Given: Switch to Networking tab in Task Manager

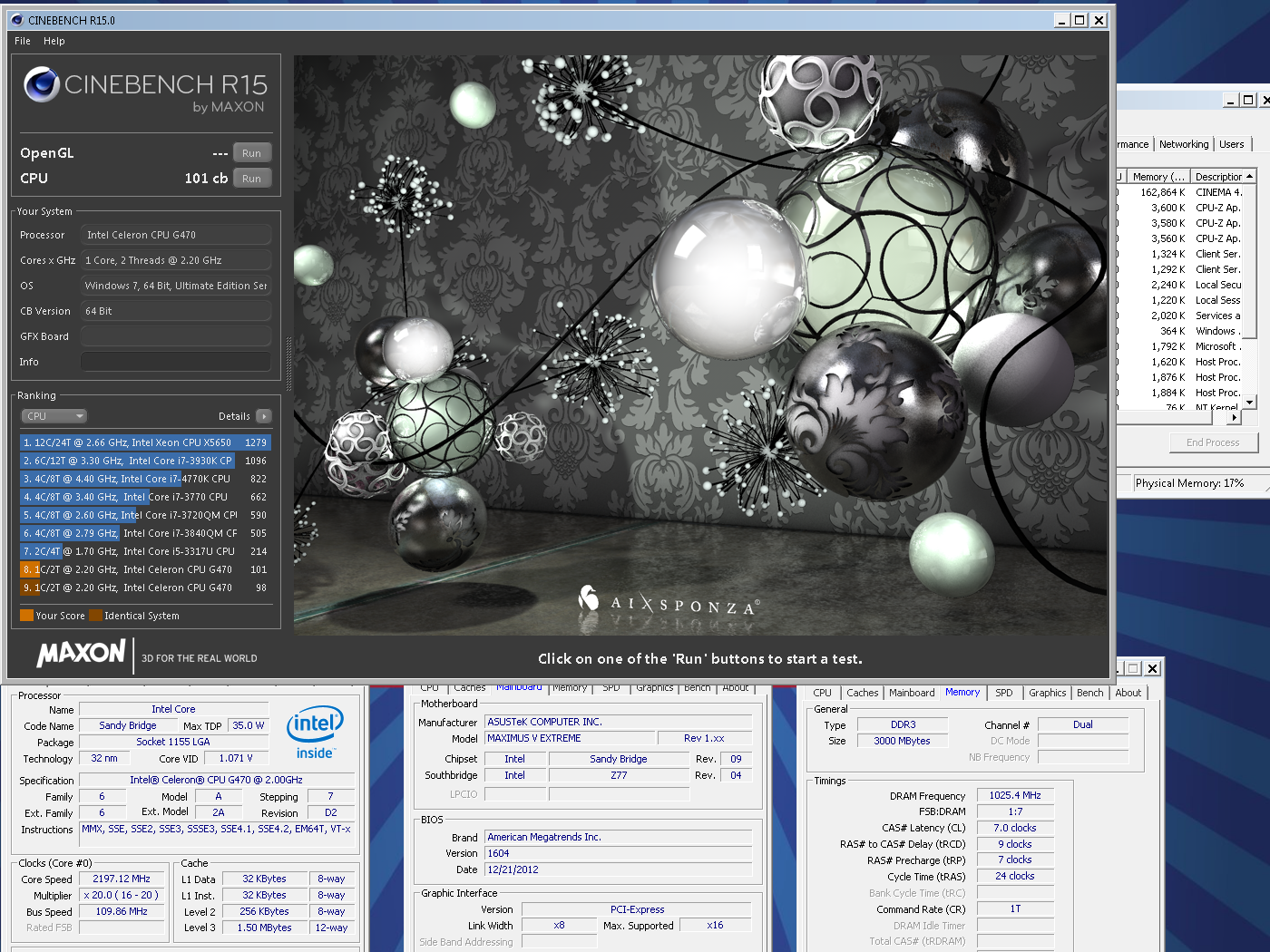Looking at the screenshot, I should click(1184, 144).
